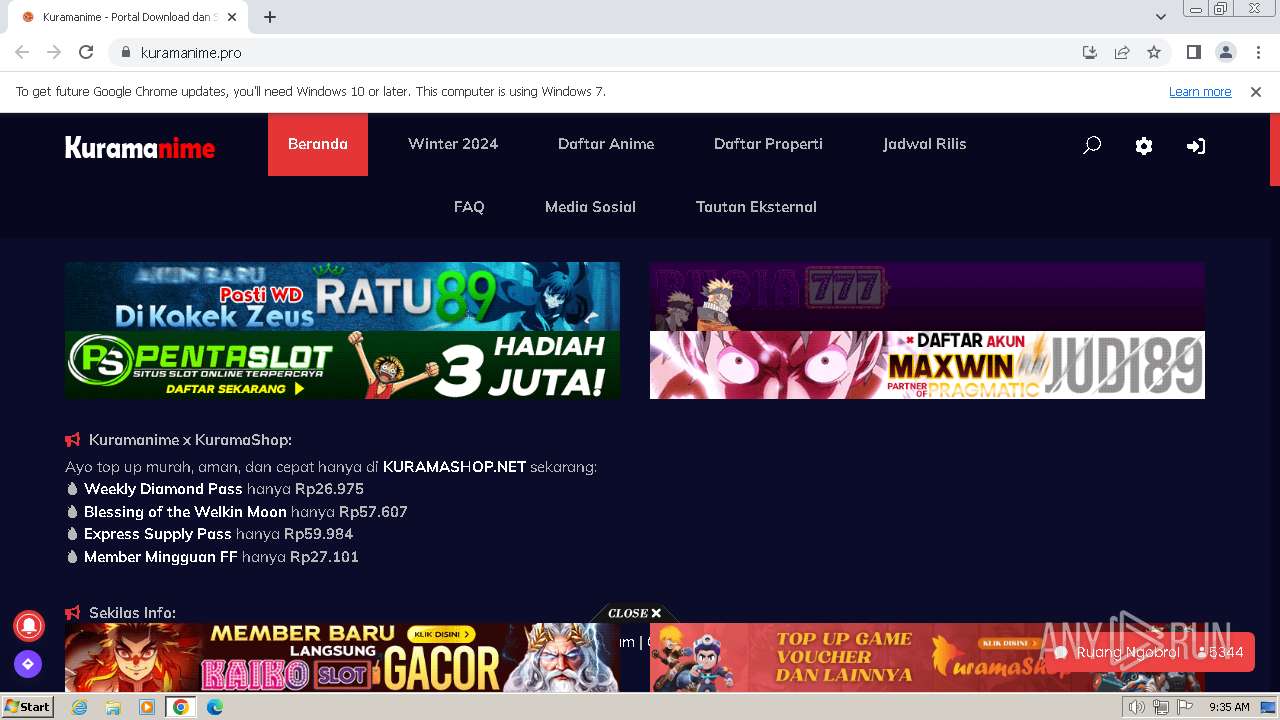Viewport: 1280px width, 720px height.
Task: Click Member Mingguan FF offer
Action: 160,557
